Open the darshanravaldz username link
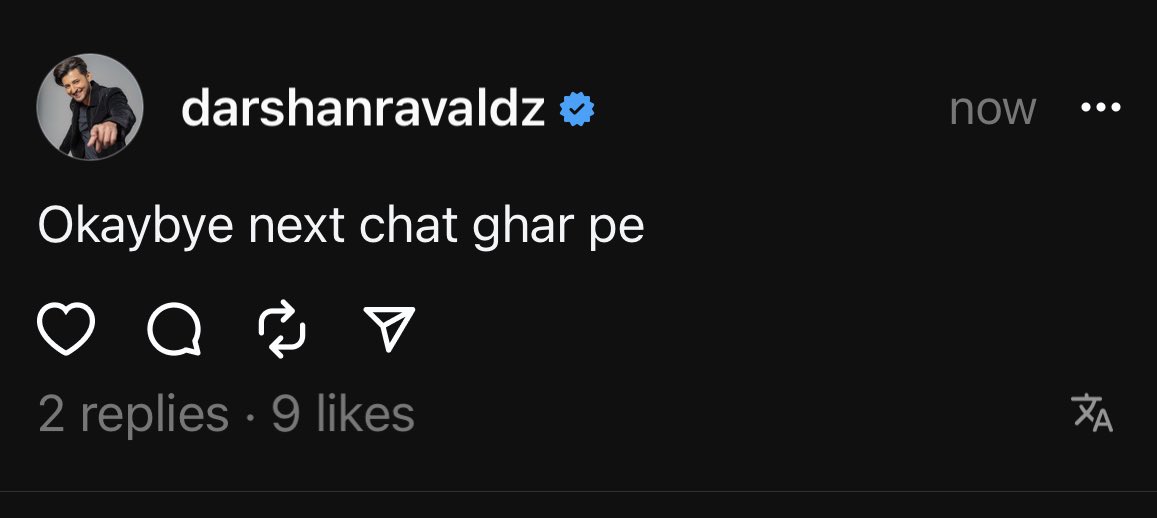 point(363,108)
